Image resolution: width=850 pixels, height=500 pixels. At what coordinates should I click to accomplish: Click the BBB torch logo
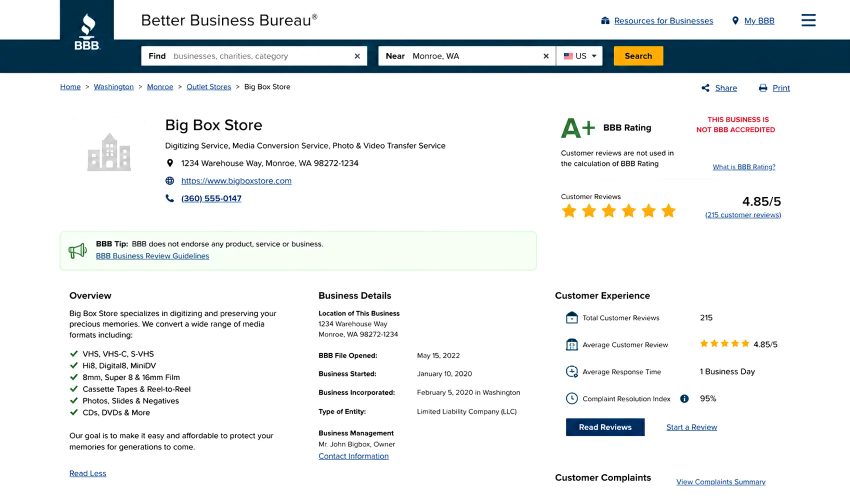point(87,31)
